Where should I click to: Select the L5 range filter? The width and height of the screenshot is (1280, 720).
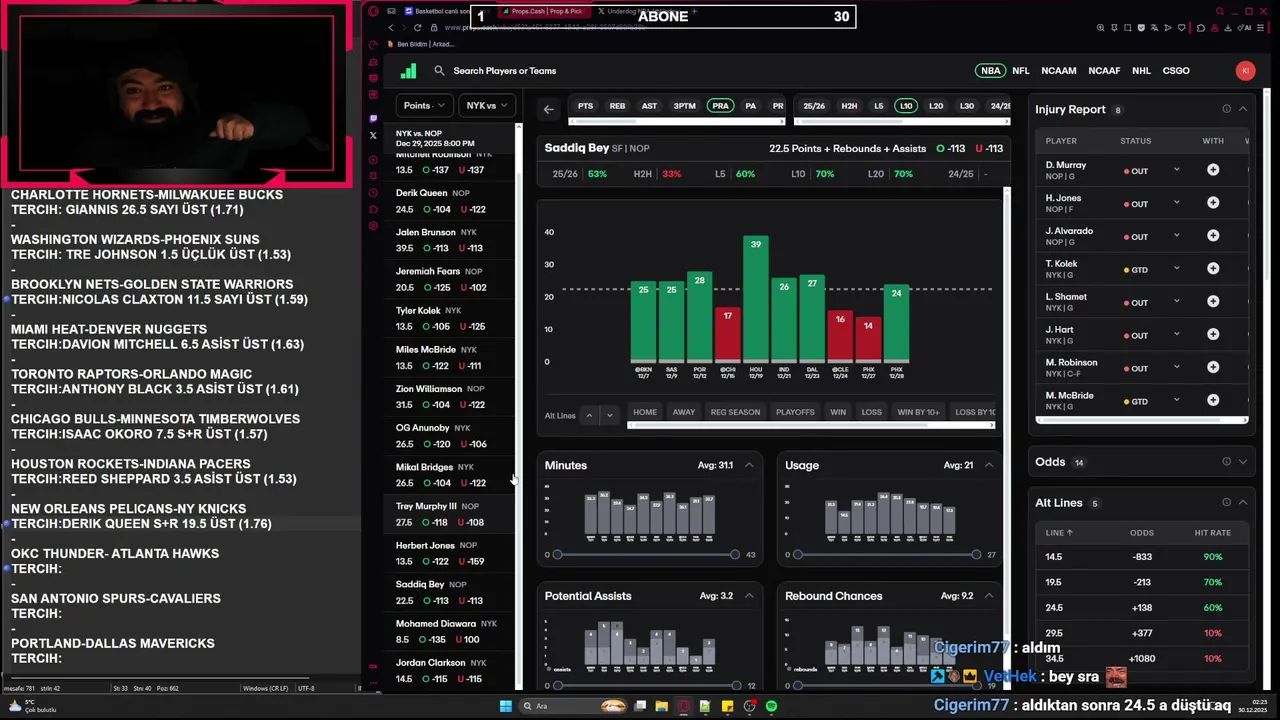click(x=878, y=106)
